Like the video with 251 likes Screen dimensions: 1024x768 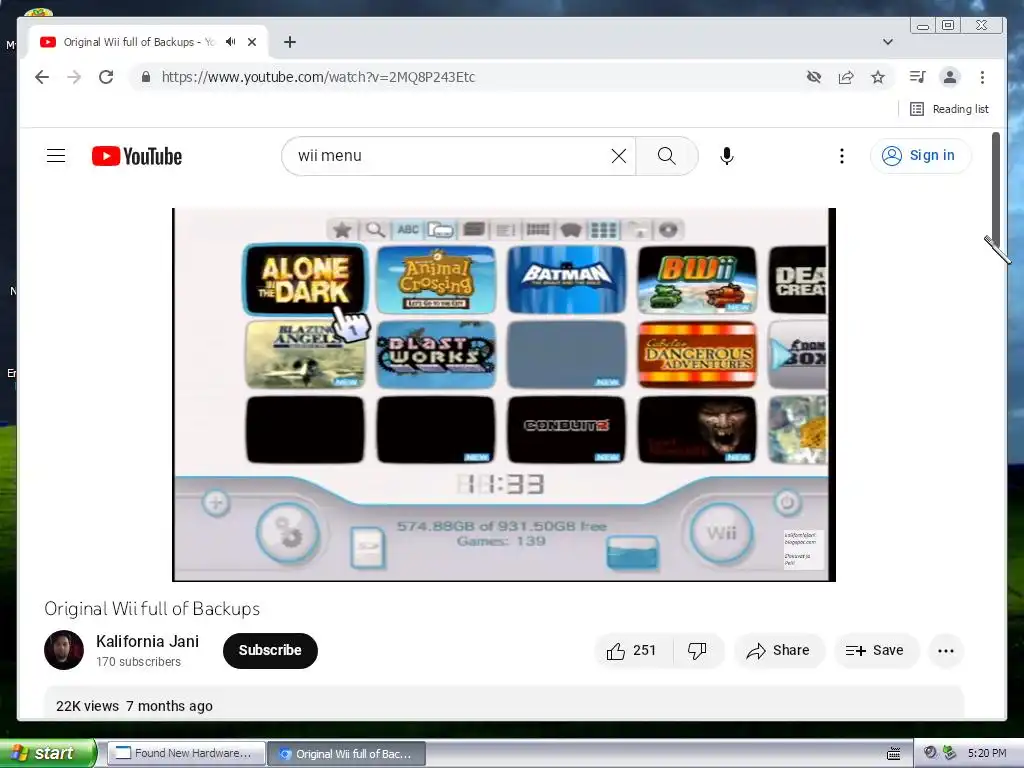click(x=632, y=650)
